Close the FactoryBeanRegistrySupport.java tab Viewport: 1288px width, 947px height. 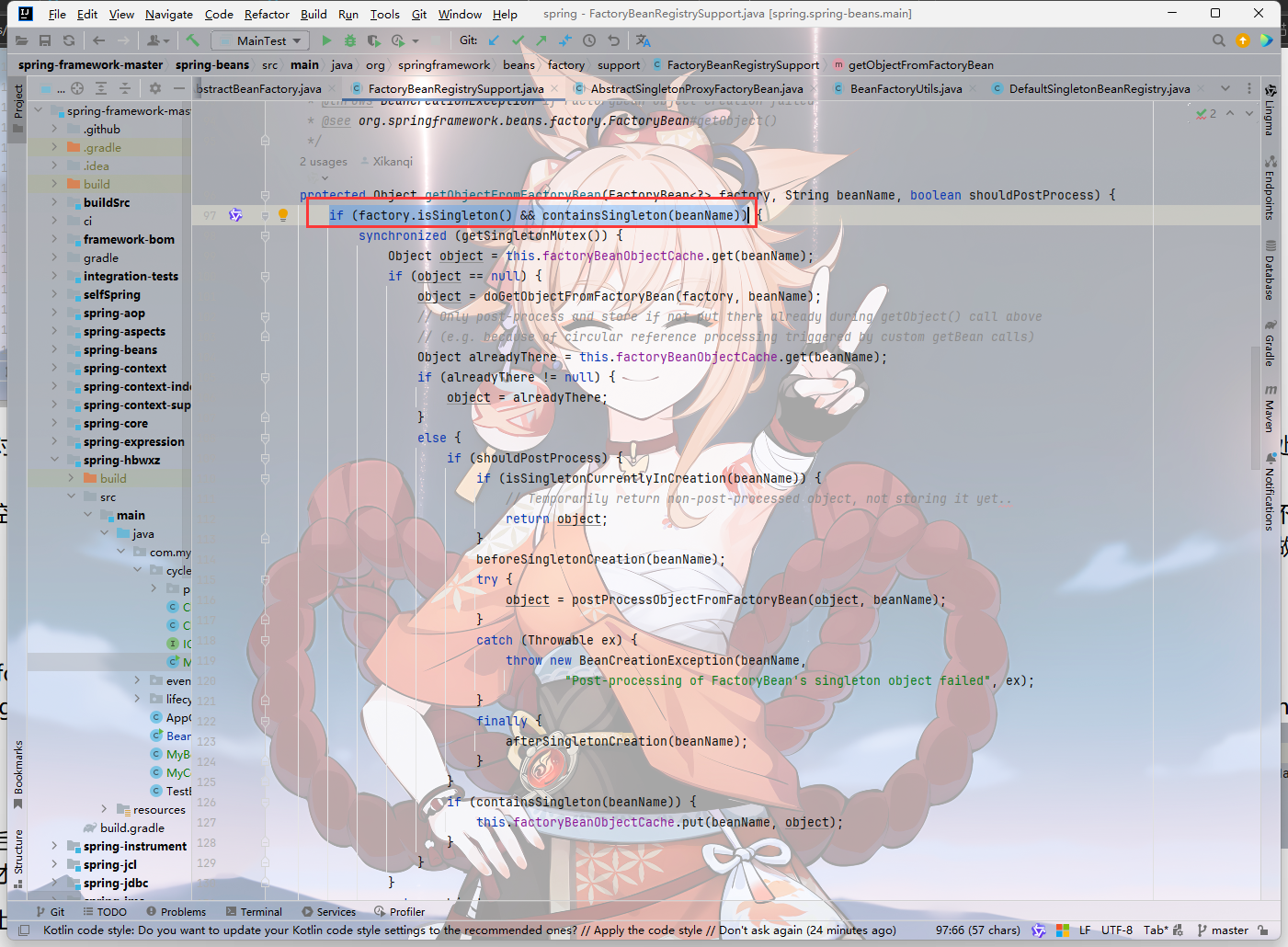click(x=555, y=89)
